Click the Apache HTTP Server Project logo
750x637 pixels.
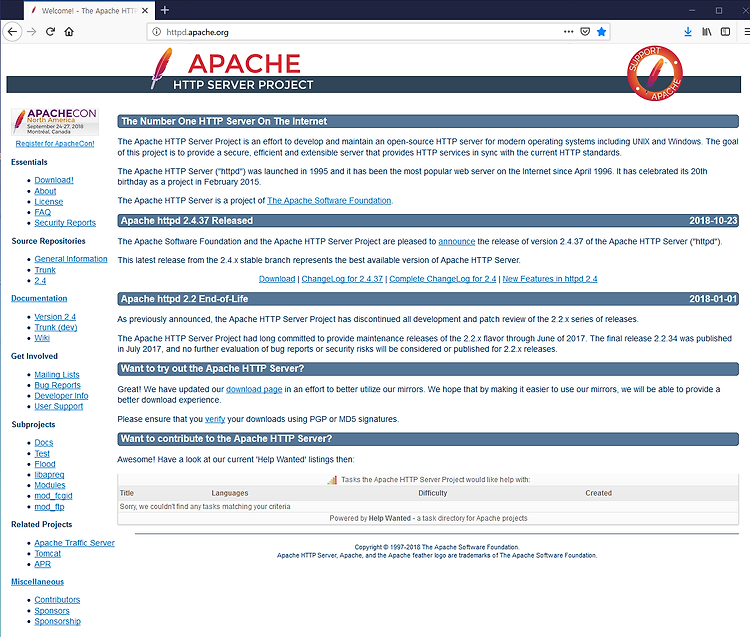(232, 70)
